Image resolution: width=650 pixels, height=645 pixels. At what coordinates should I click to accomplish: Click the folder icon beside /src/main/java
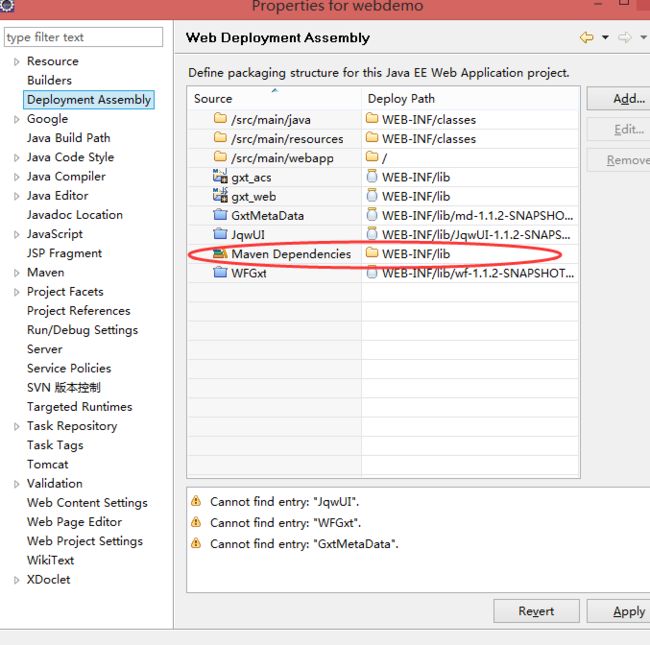coord(221,120)
